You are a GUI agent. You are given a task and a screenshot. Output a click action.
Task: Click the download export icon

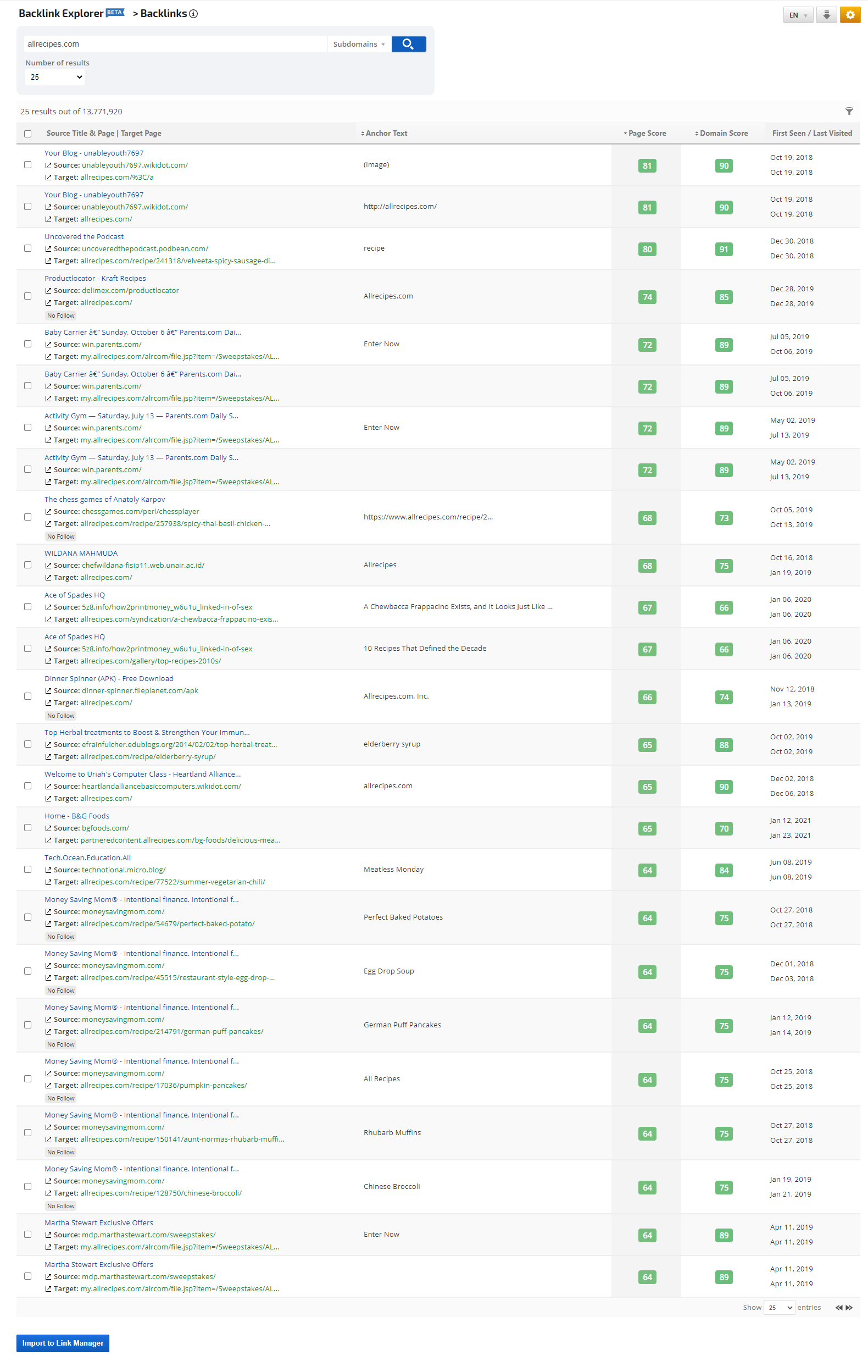click(x=826, y=15)
